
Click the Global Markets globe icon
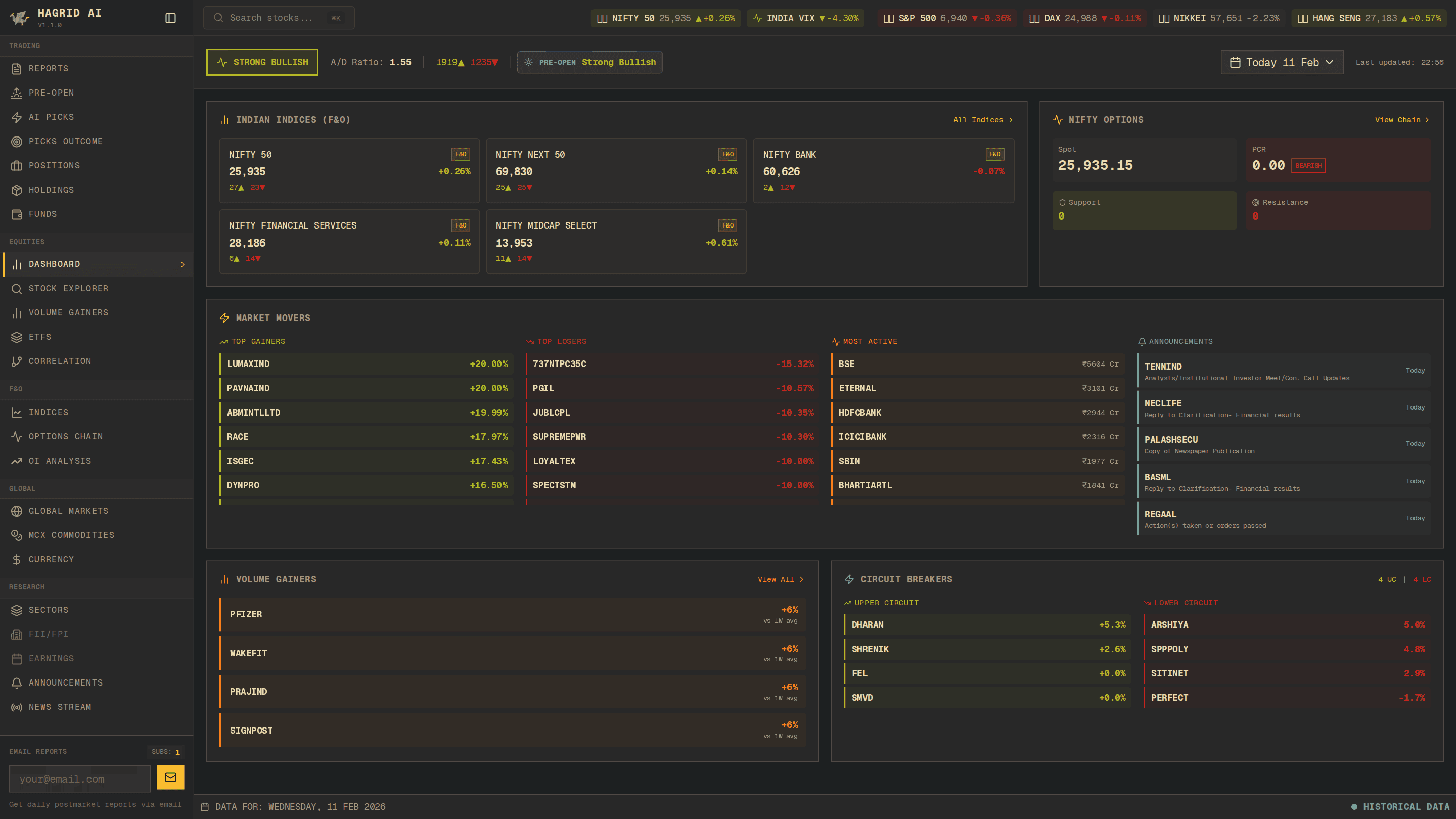(17, 511)
